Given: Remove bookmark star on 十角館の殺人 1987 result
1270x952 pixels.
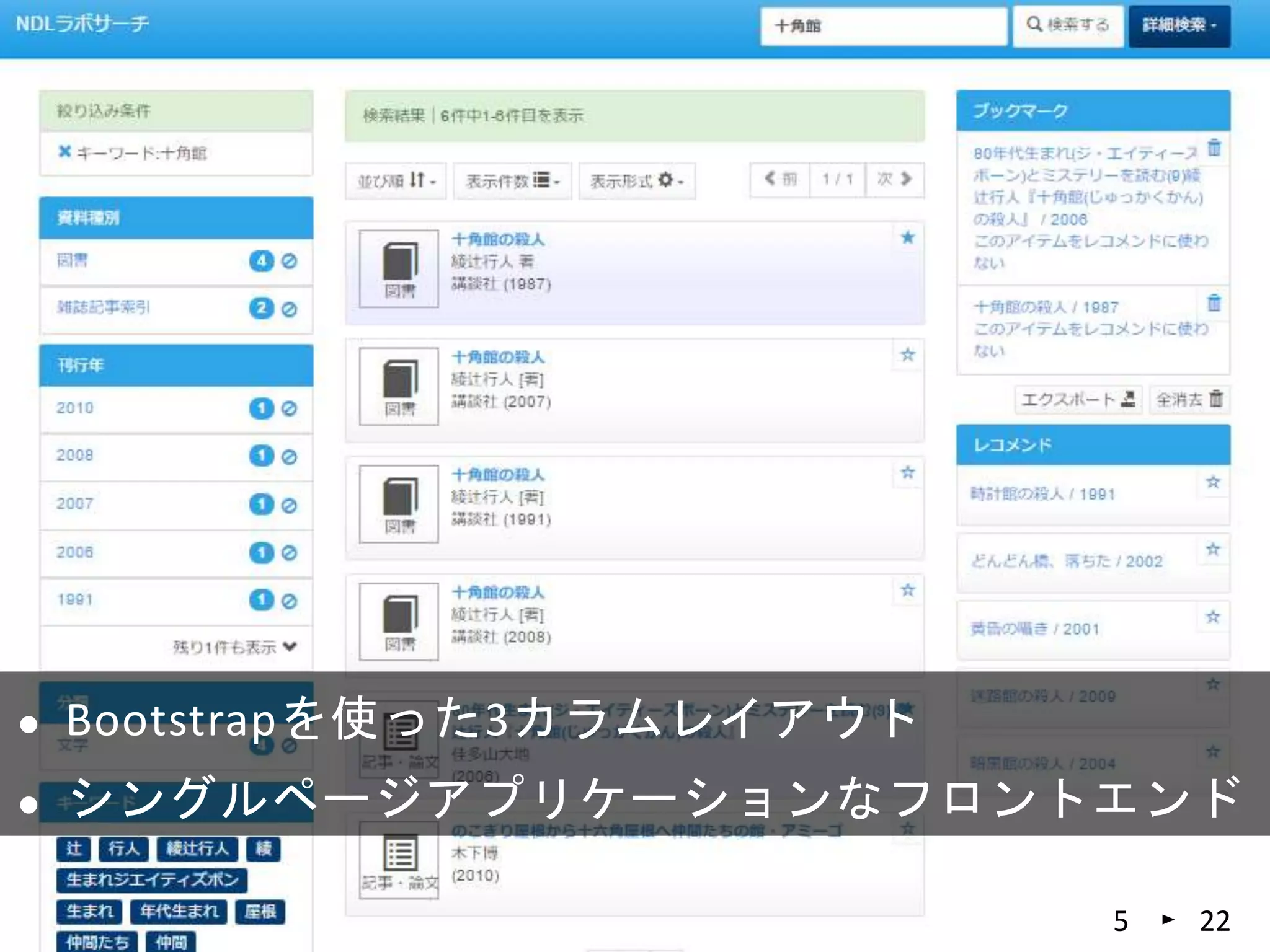Looking at the screenshot, I should [908, 237].
